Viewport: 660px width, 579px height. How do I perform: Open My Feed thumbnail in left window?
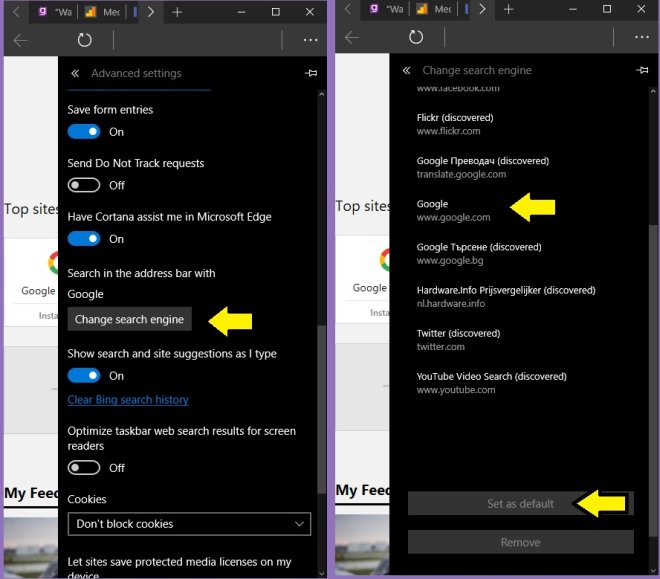31,548
